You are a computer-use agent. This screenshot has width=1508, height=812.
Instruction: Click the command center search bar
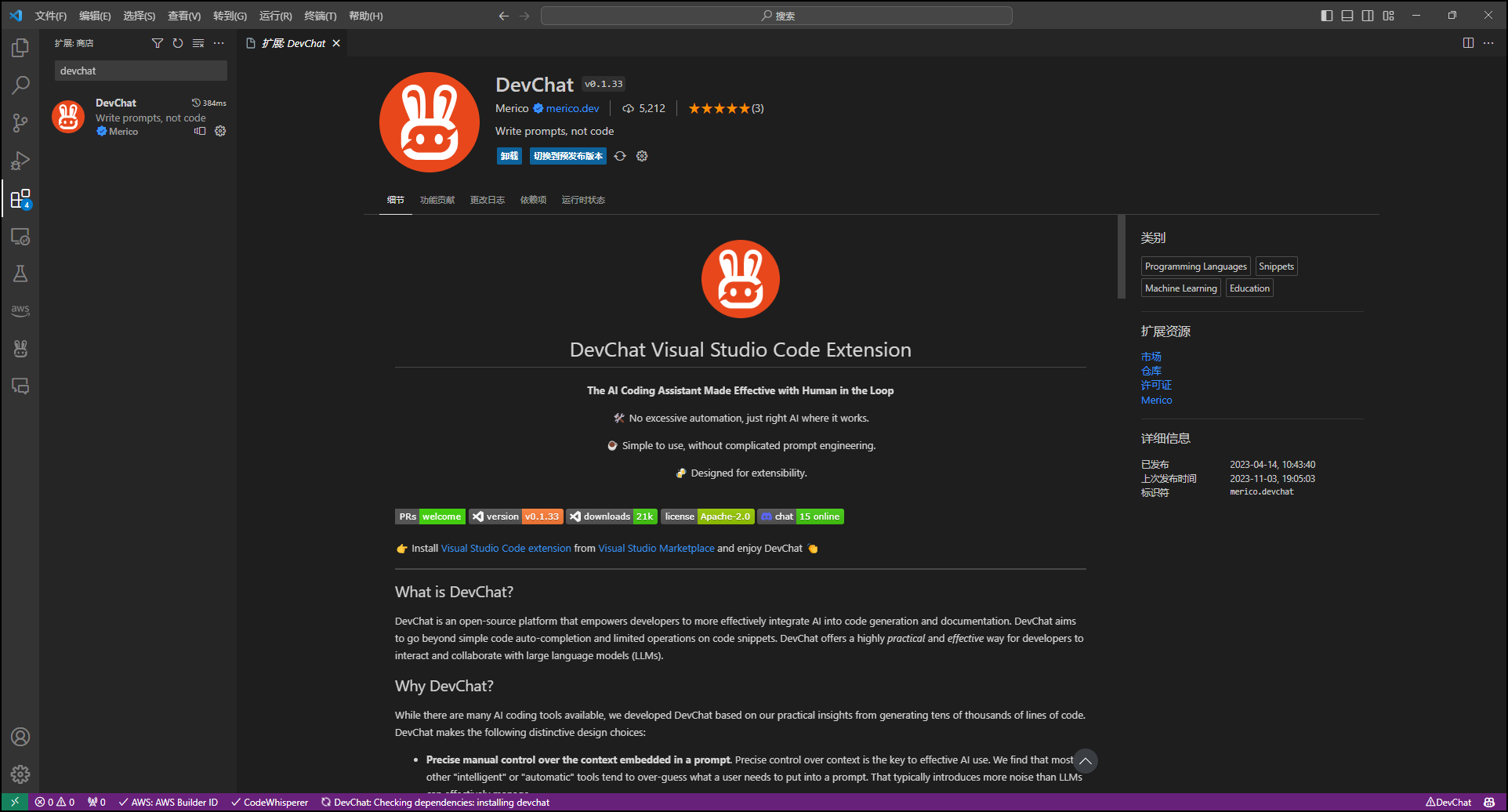tap(777, 16)
